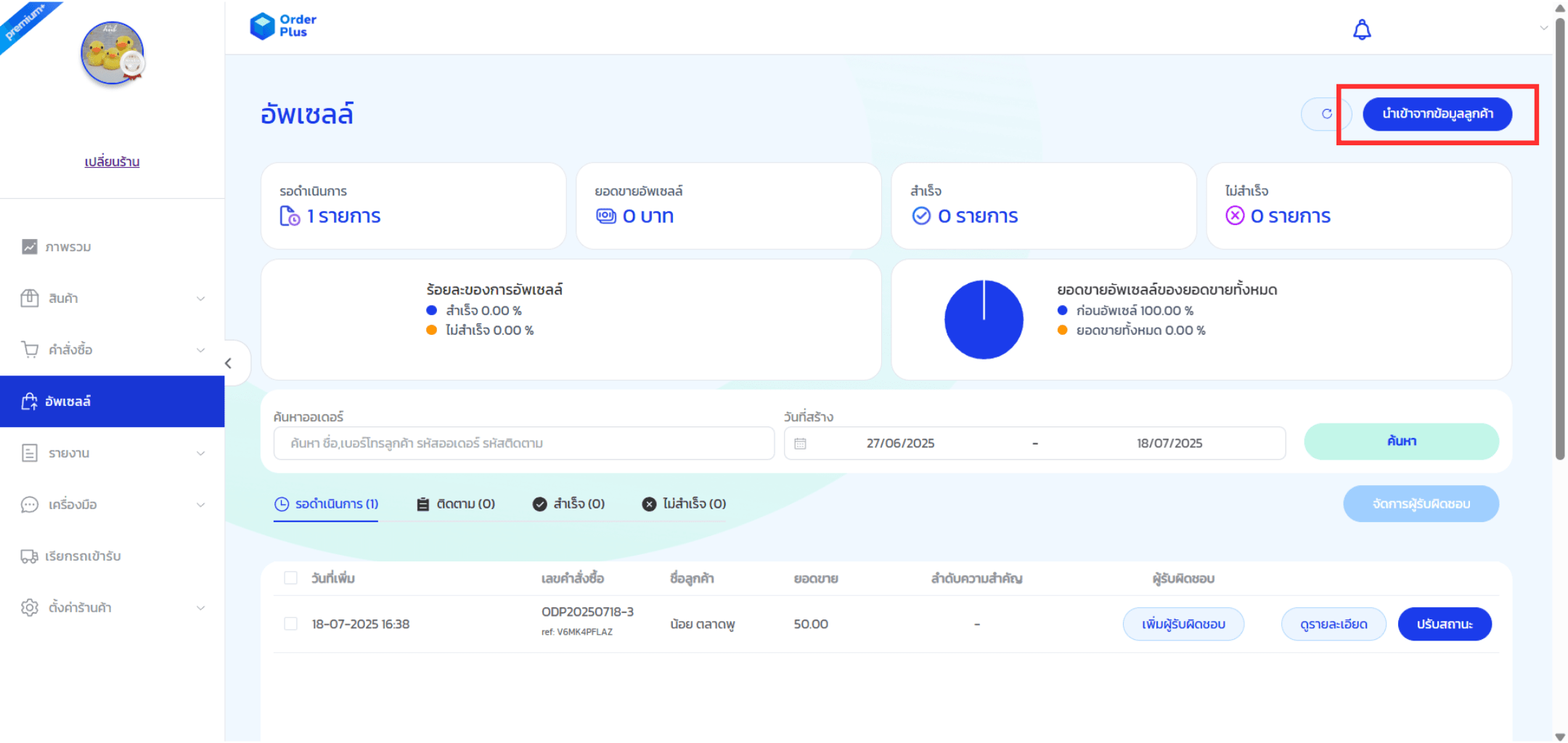Click the สำเร็จ check circle icon
This screenshot has width=1568, height=743.
(x=921, y=216)
